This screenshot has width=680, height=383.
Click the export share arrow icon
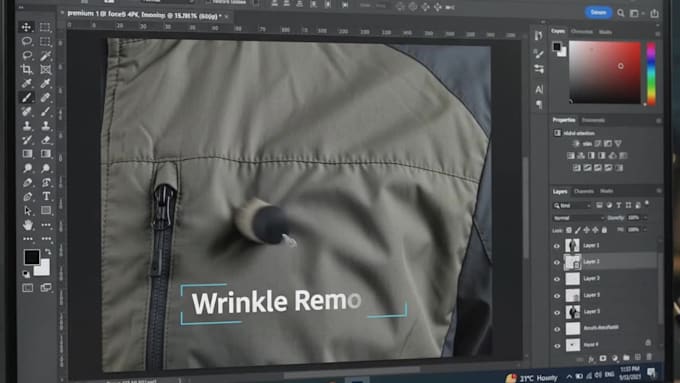tap(654, 14)
